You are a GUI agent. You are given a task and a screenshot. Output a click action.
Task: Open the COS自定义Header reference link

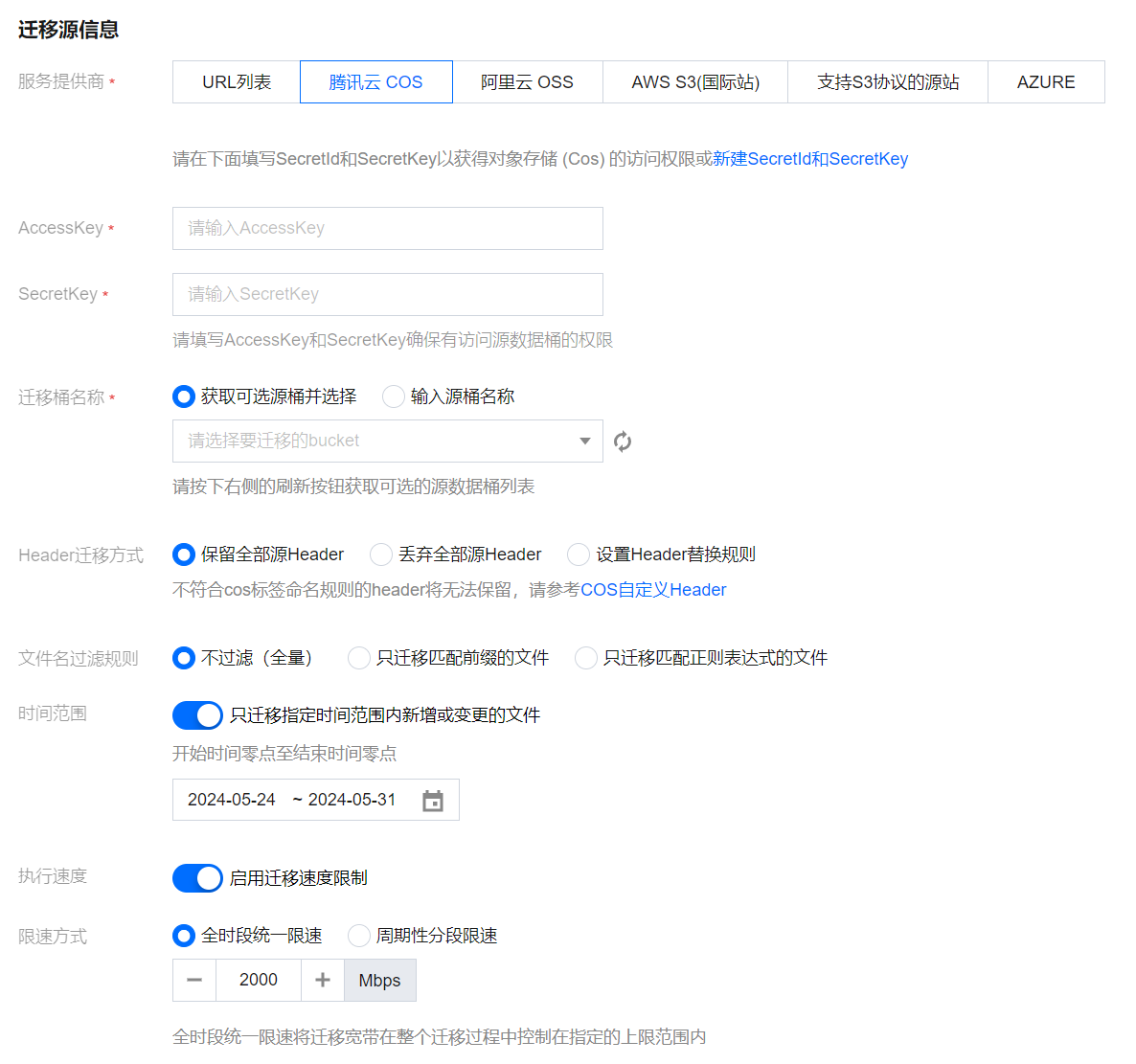click(x=653, y=590)
